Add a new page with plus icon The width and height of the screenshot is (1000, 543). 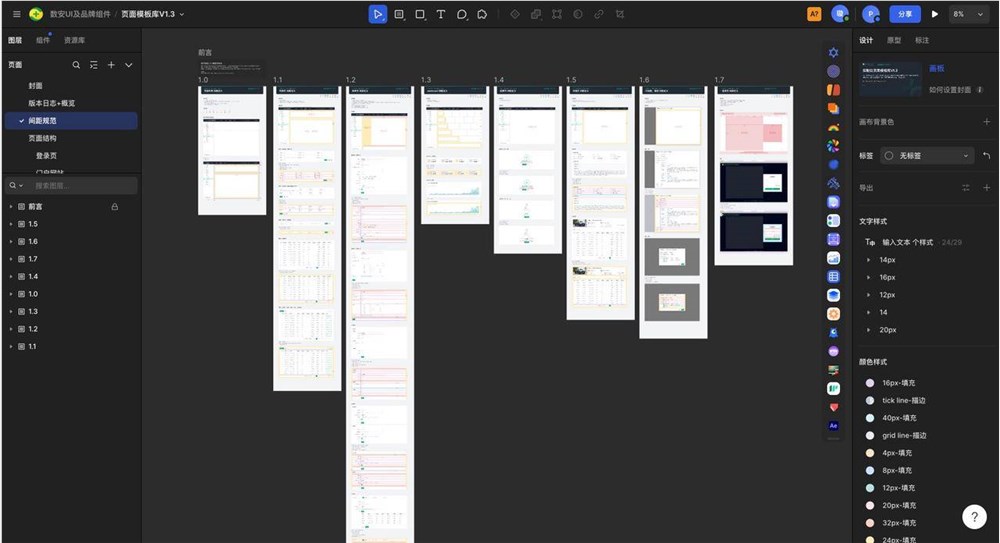(111, 65)
